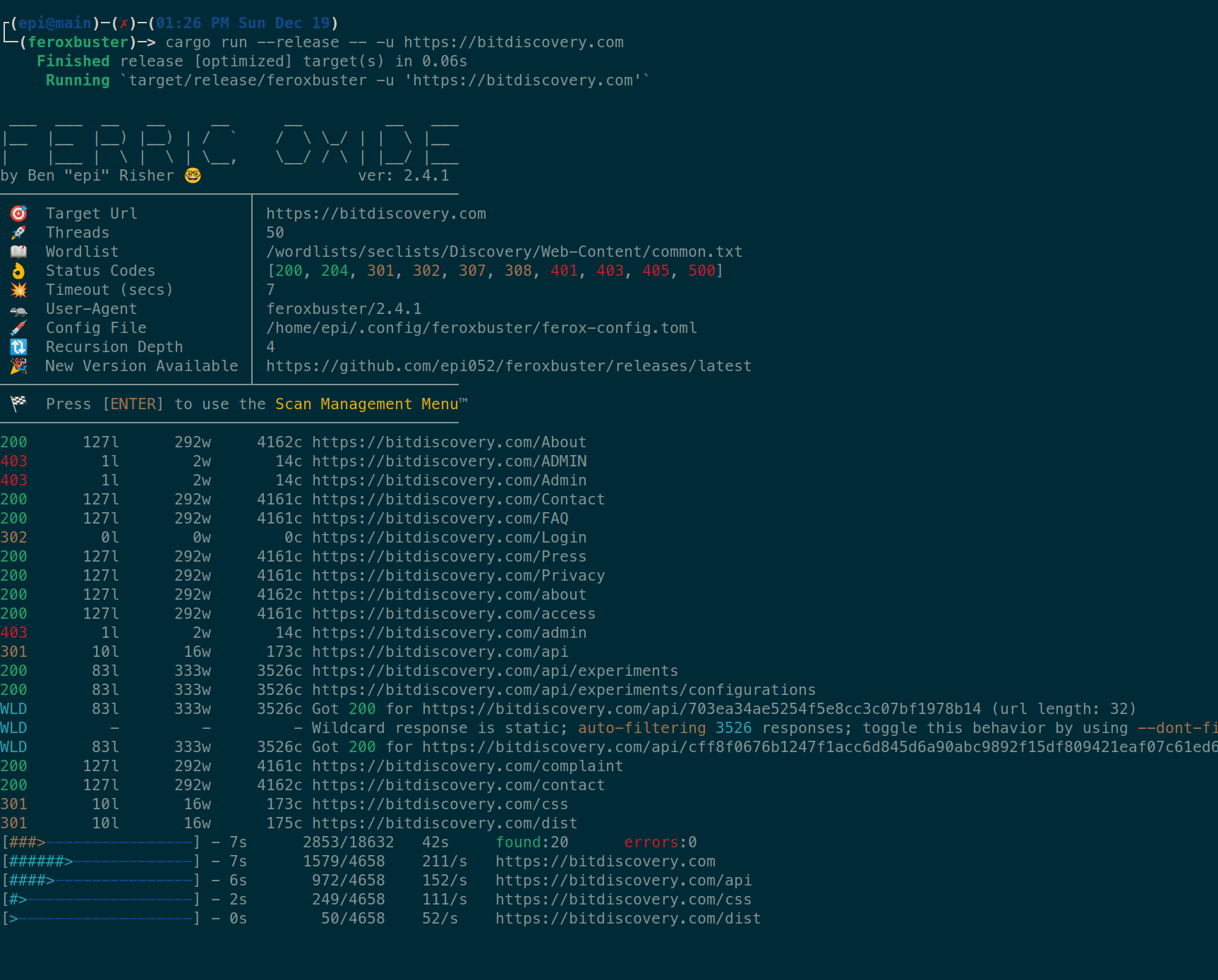This screenshot has width=1218, height=980.
Task: Click the red errors:0 counter
Action: [660, 842]
